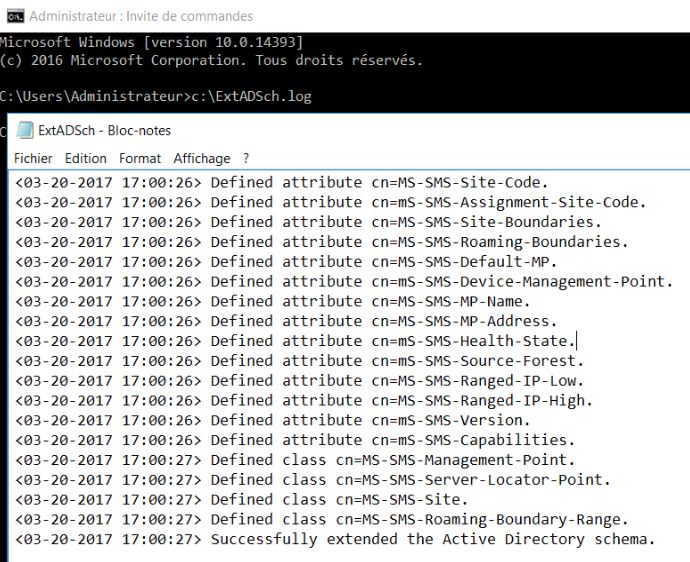Open the Fichier menu
This screenshot has width=690, height=562.
pos(33,158)
